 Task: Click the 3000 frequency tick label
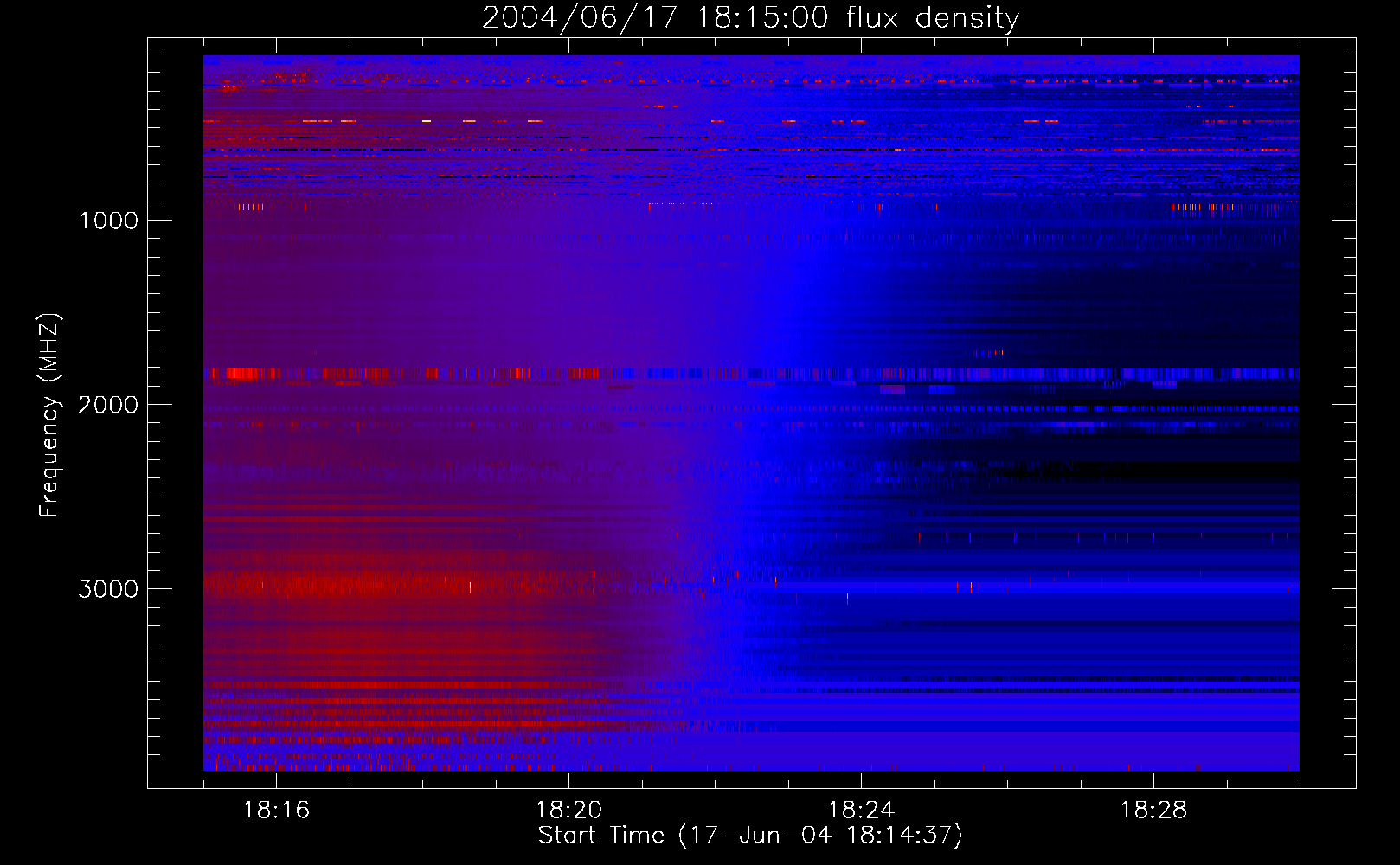(108, 589)
